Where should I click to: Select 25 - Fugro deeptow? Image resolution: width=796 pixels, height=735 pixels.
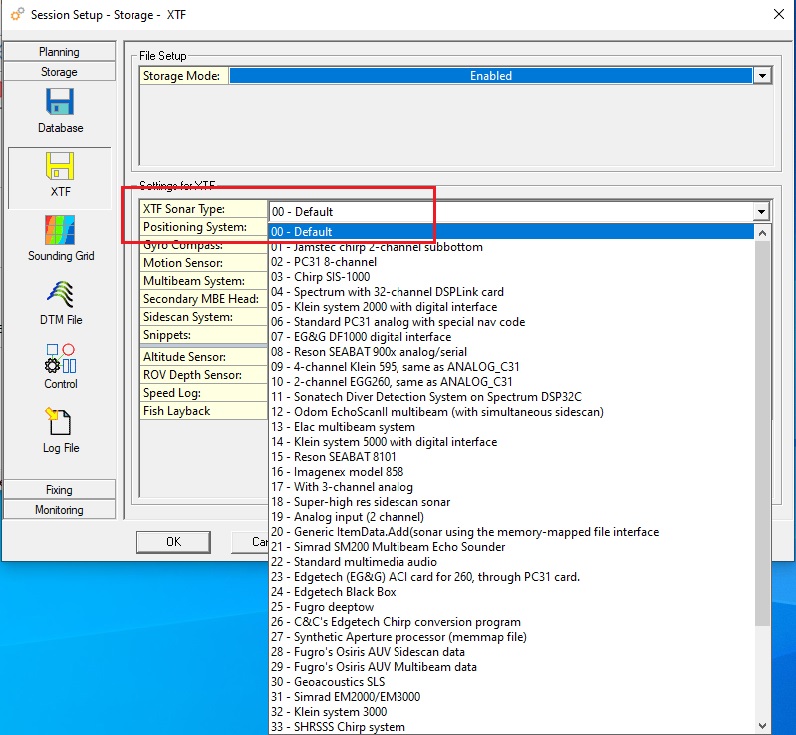point(511,607)
